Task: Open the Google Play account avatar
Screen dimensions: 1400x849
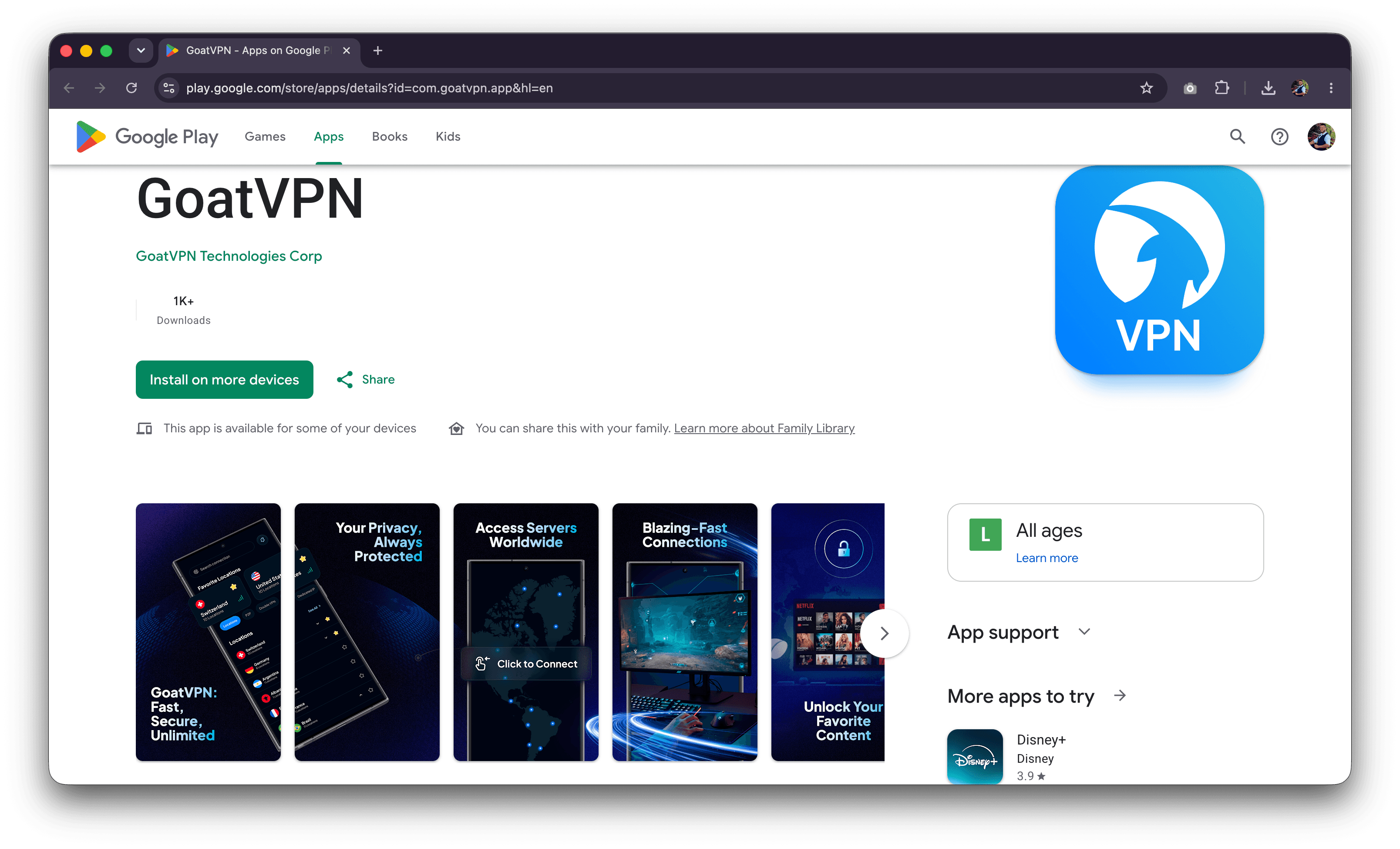Action: click(1321, 136)
